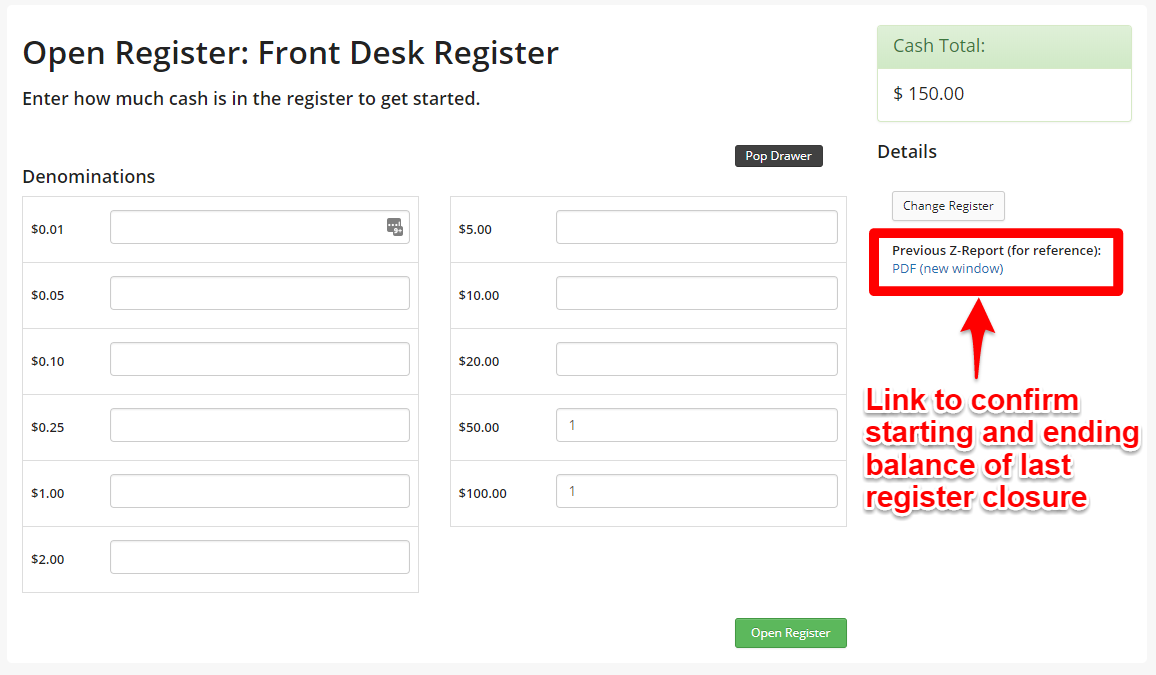Select the $0.10 denomination input
The image size is (1156, 675).
click(x=259, y=359)
